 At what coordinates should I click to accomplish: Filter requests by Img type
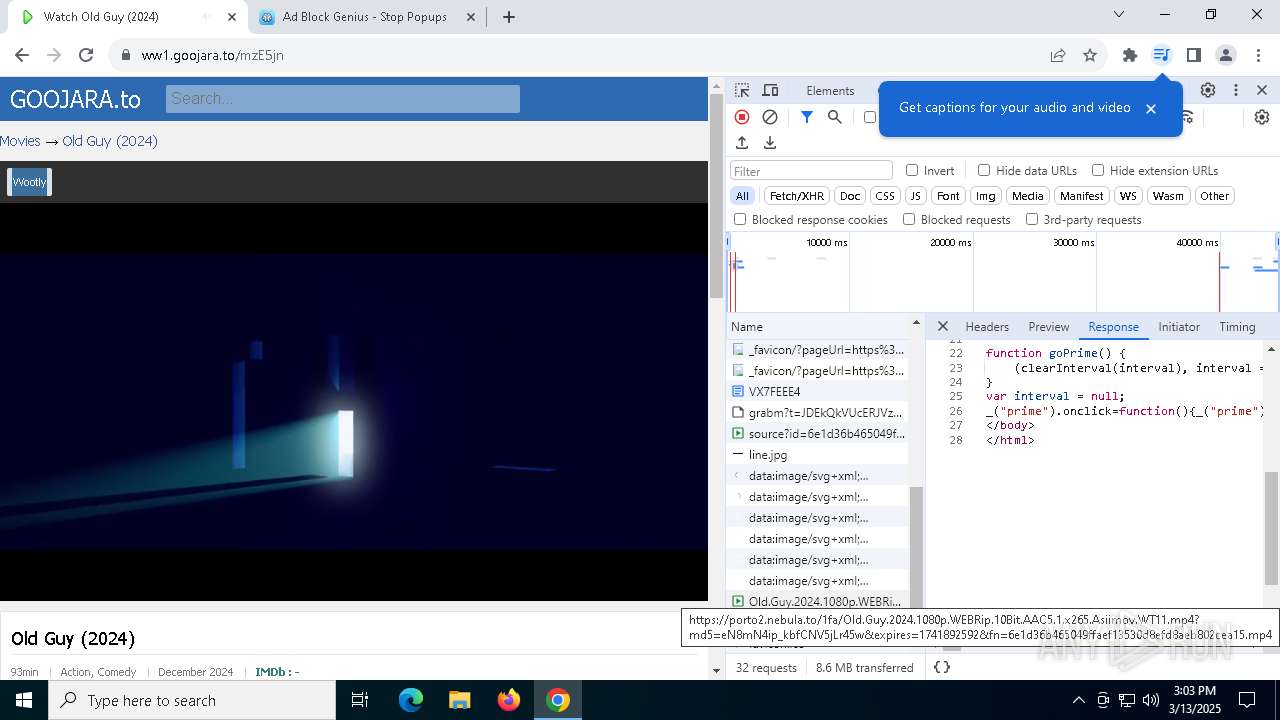click(986, 196)
